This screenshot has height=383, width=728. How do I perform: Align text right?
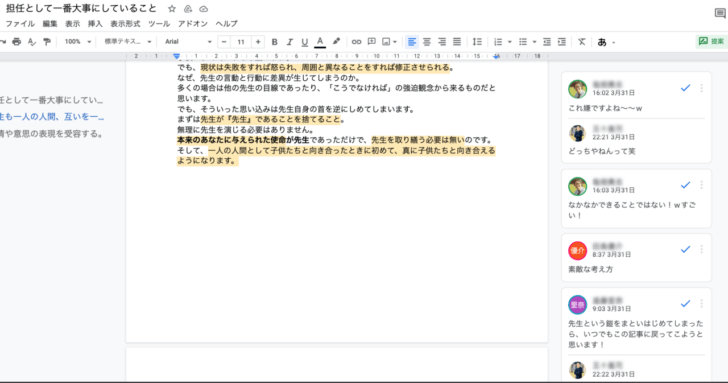pyautogui.click(x=442, y=42)
